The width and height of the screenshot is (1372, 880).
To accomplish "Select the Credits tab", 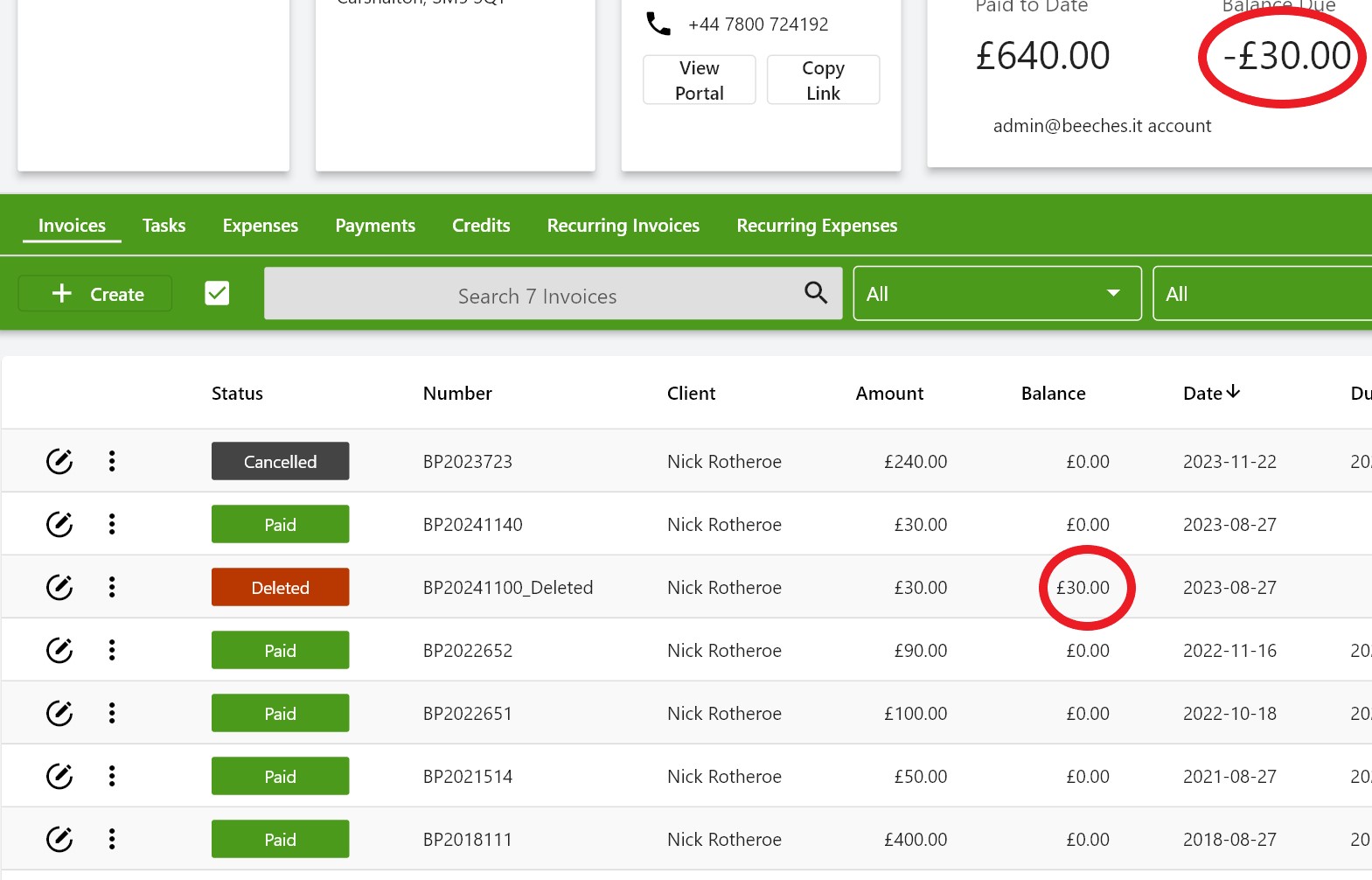I will (x=481, y=226).
